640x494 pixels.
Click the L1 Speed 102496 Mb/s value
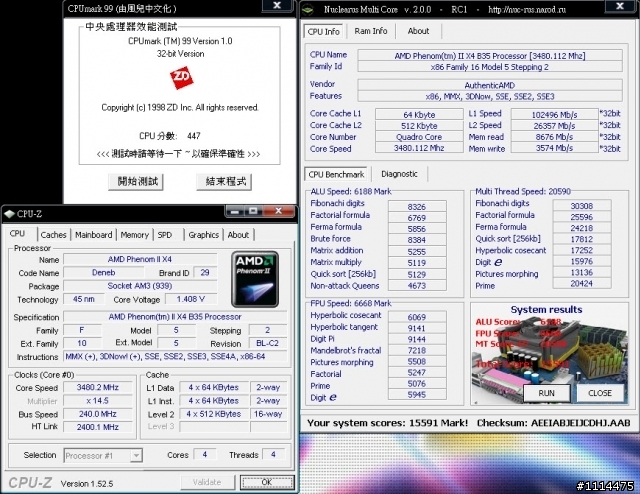(554, 115)
